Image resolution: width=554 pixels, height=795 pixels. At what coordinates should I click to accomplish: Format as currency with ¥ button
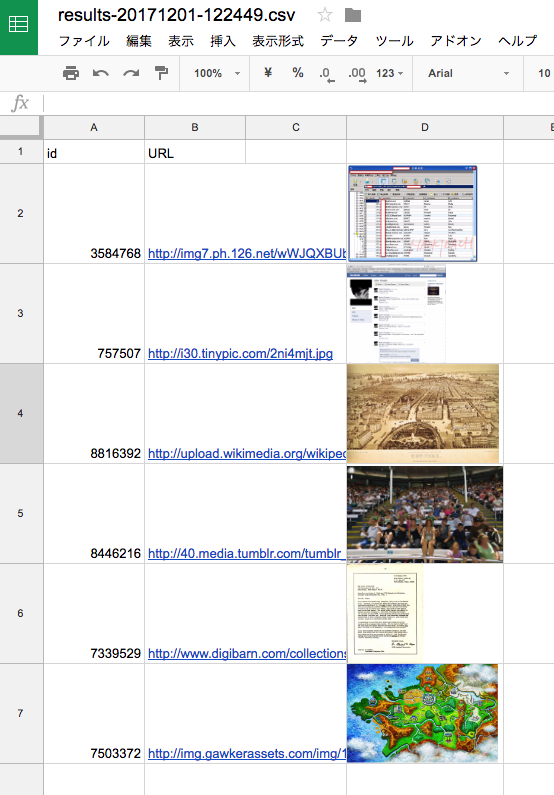coord(268,73)
